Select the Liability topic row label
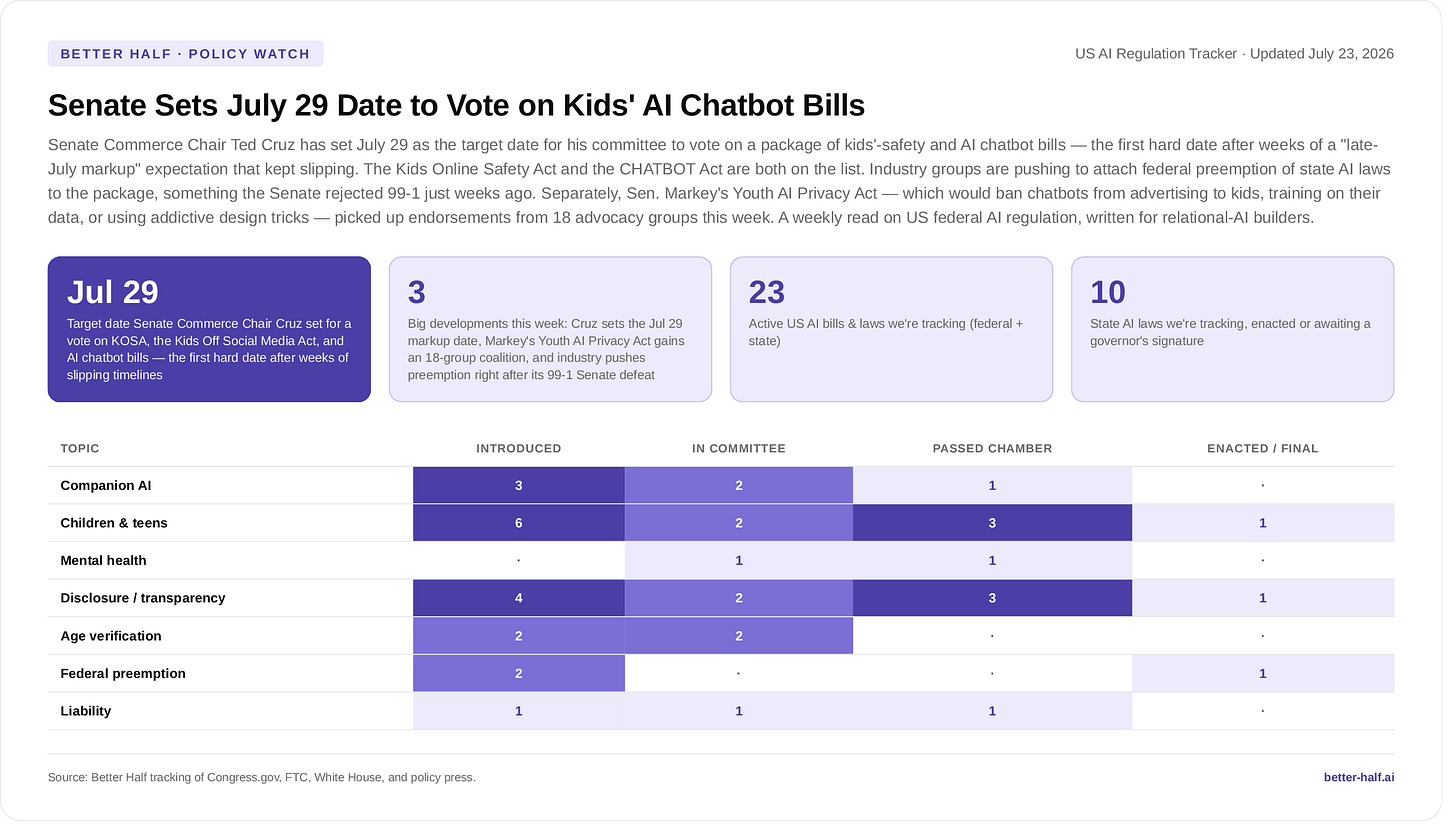This screenshot has height=835, width=1456. [x=85, y=711]
